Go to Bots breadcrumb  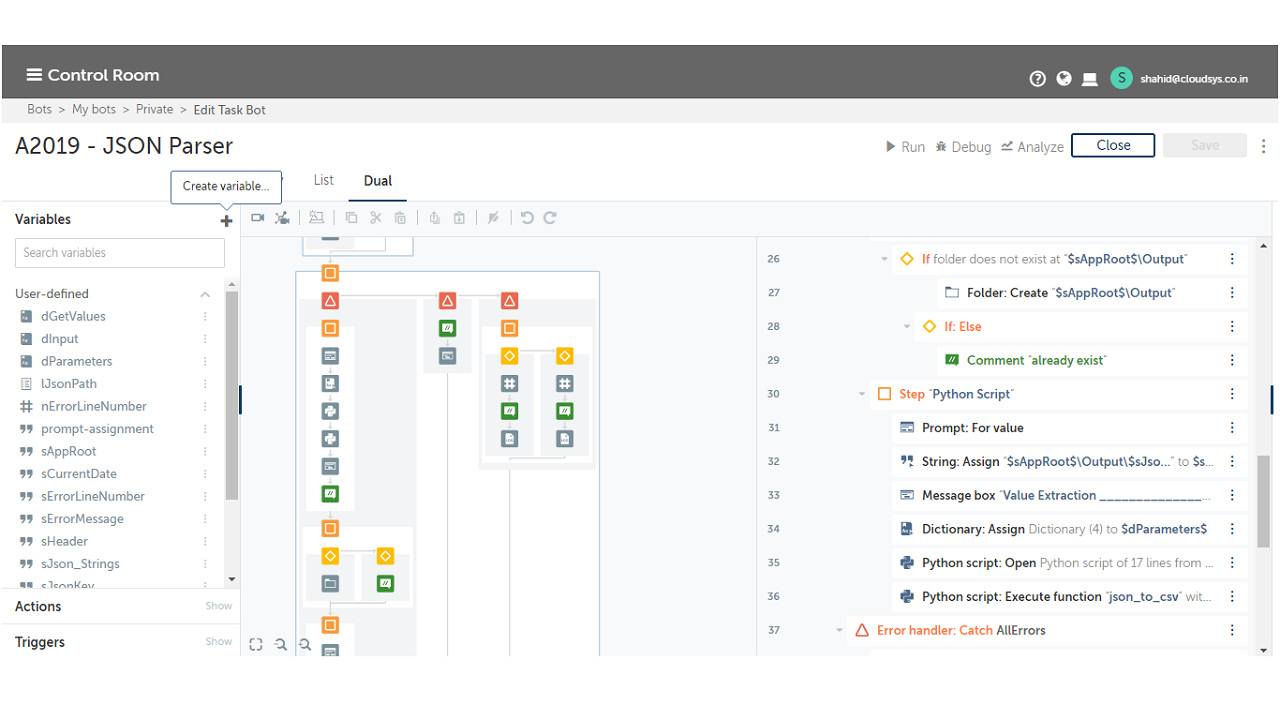coord(39,109)
